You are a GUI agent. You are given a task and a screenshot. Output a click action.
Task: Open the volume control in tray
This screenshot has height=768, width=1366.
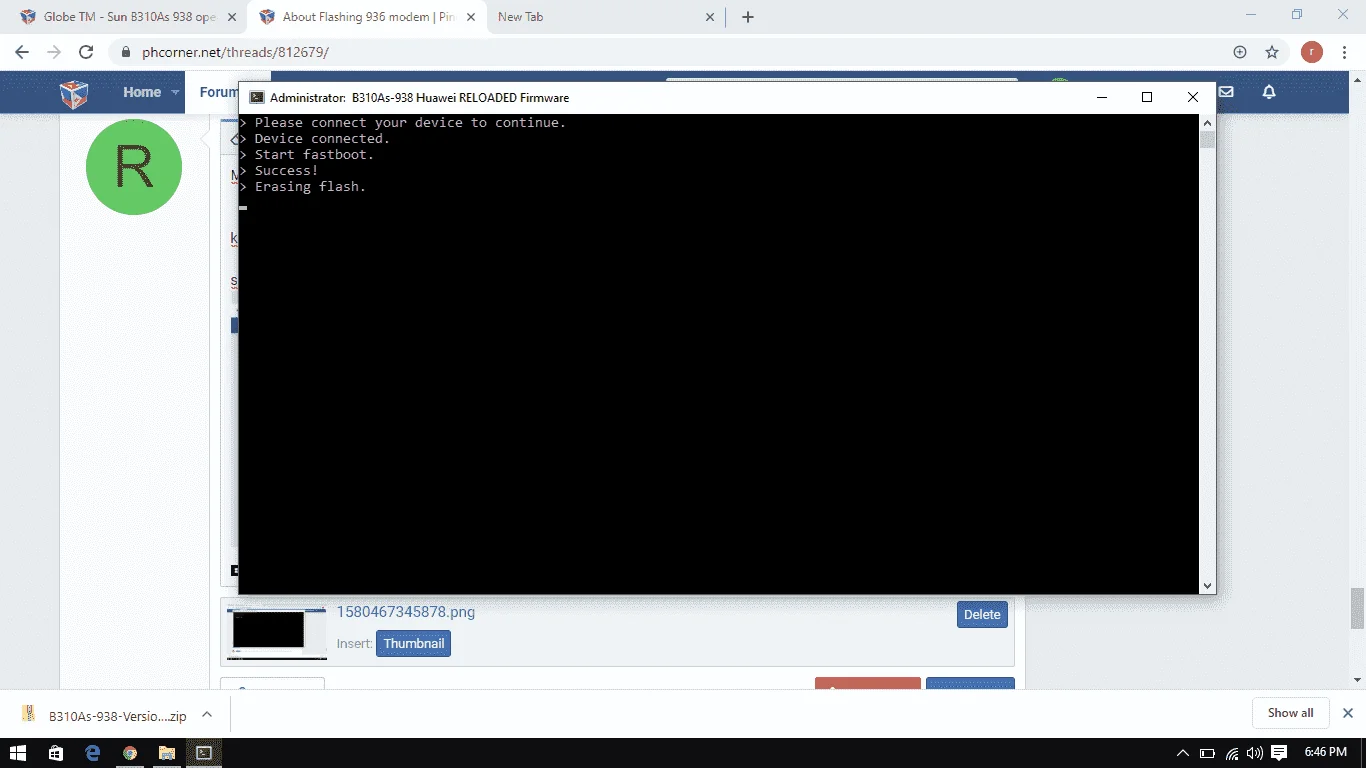[1255, 753]
